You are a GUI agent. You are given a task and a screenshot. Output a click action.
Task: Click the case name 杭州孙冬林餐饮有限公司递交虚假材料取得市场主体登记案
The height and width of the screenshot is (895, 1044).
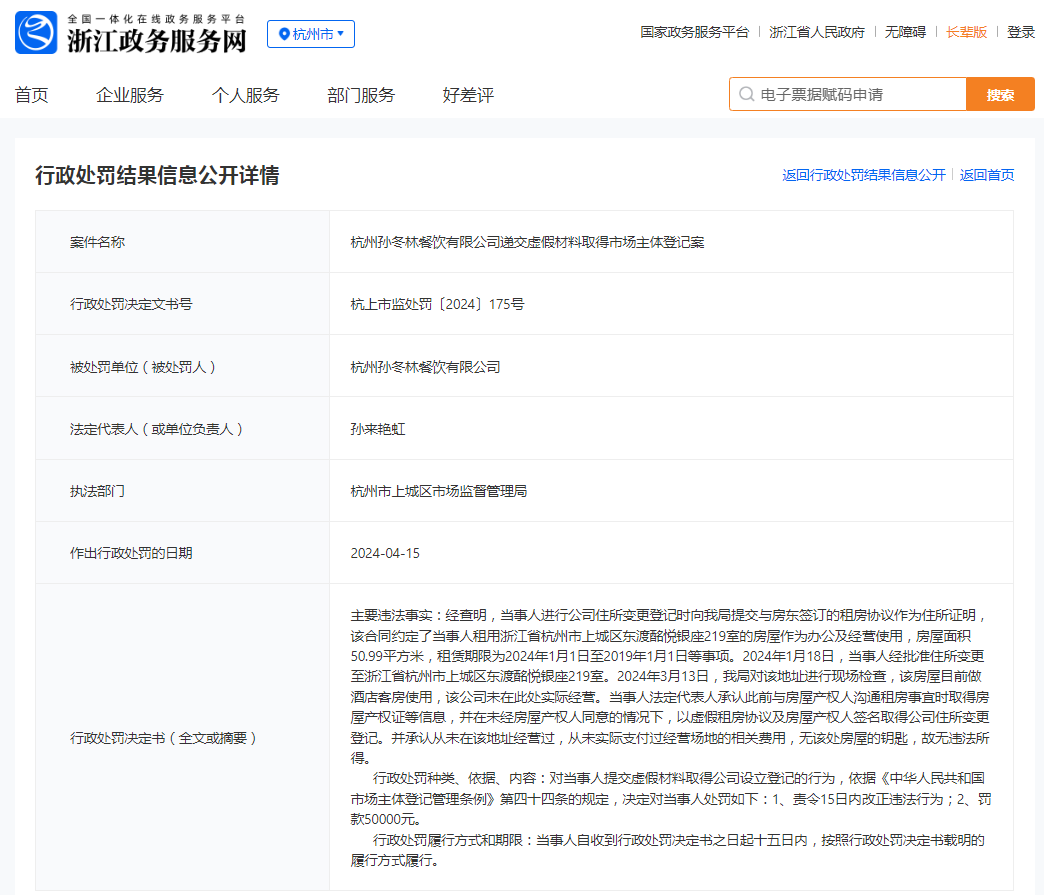pos(527,242)
